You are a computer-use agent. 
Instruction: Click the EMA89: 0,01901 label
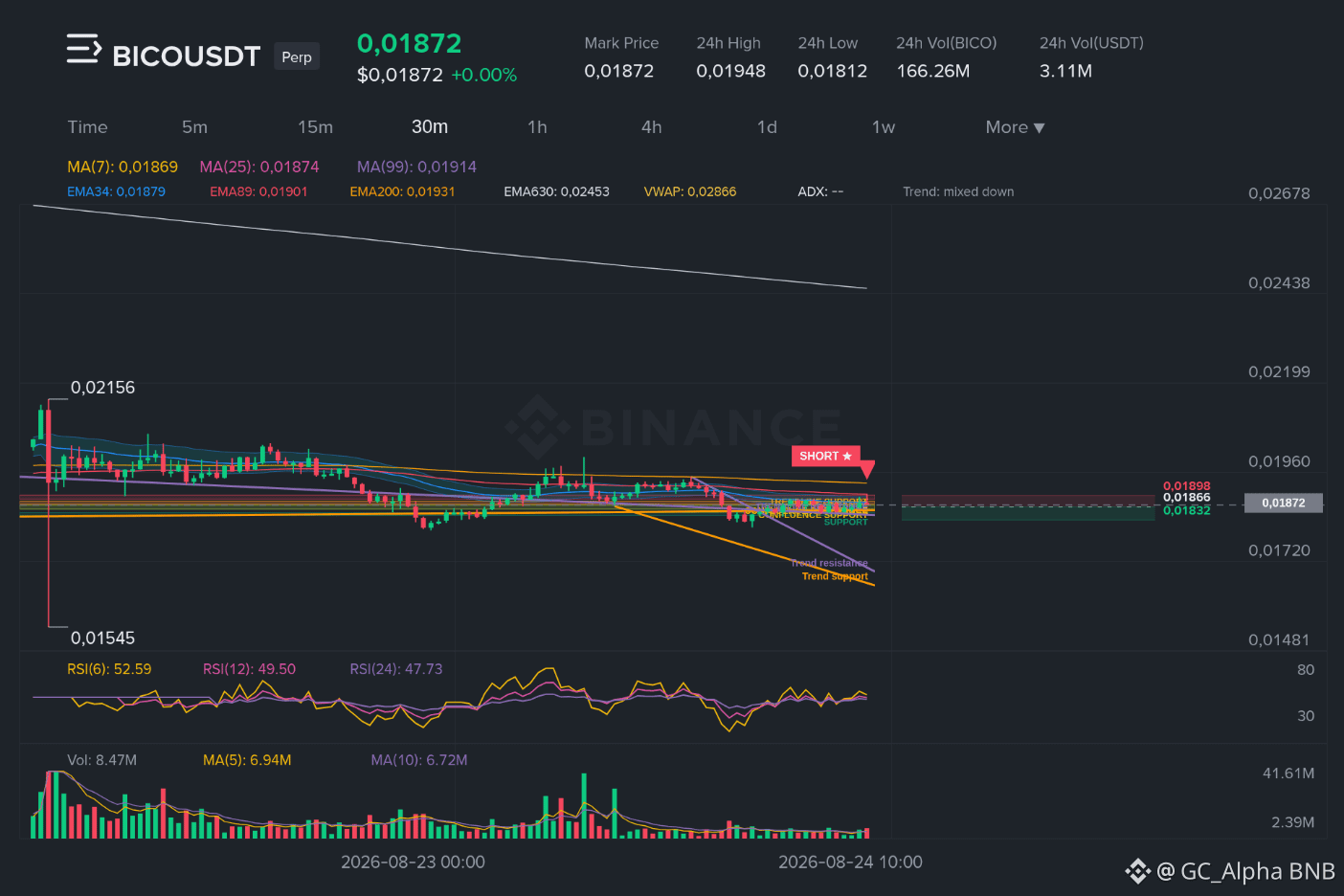(x=258, y=191)
